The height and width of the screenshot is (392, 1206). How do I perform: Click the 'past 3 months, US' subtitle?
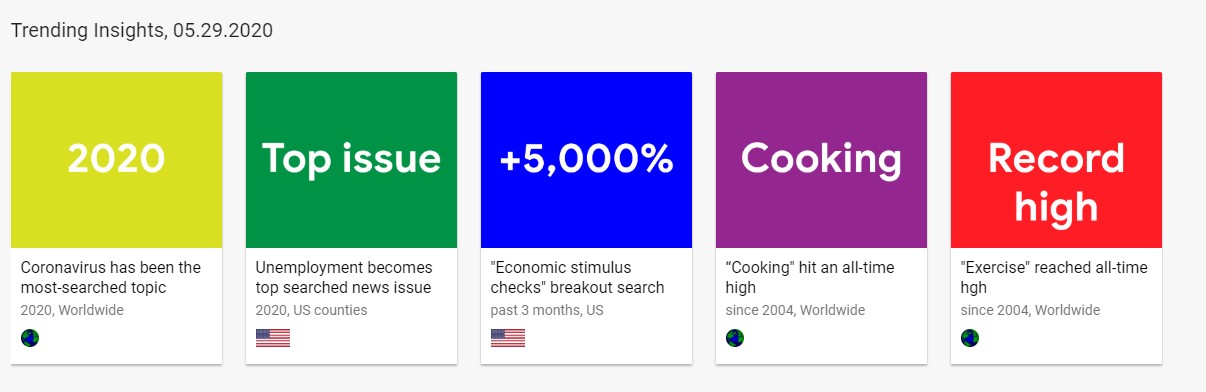546,310
